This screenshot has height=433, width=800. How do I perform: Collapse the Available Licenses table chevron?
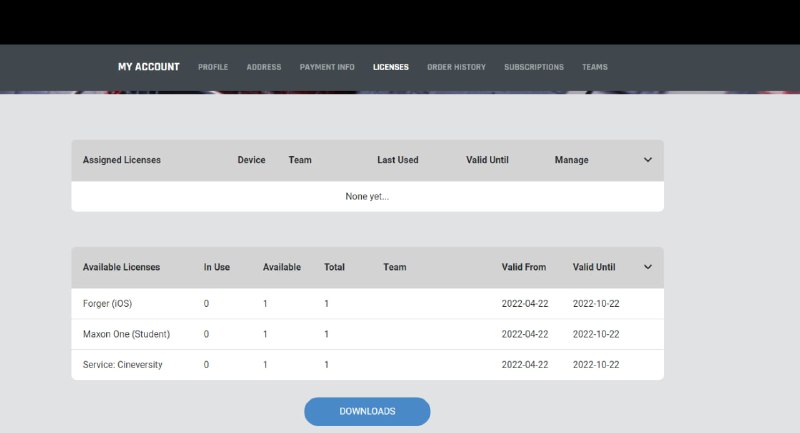coord(647,267)
